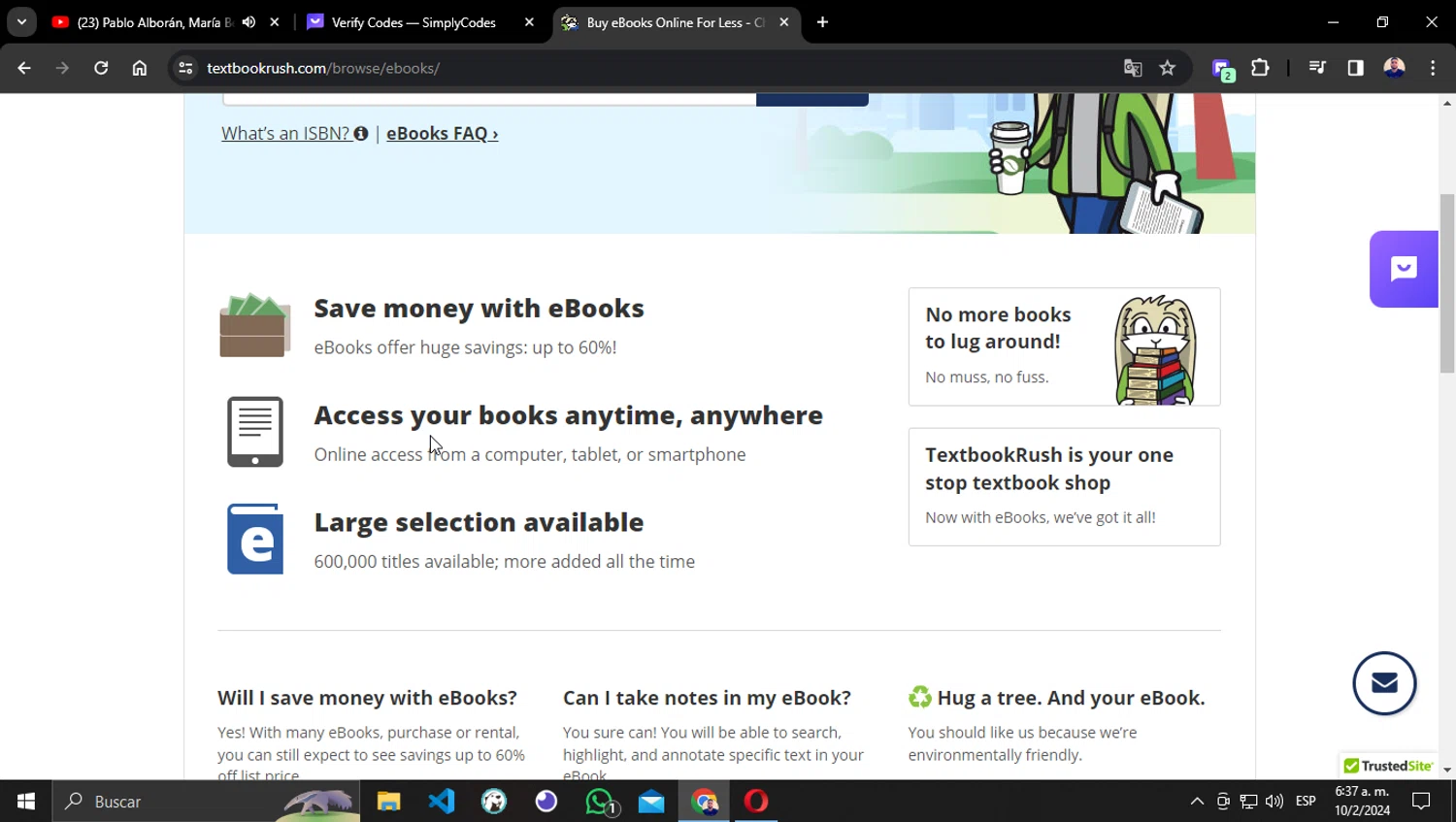This screenshot has width=1456, height=822.
Task: Open the tab search dropdown arrow
Action: [21, 21]
